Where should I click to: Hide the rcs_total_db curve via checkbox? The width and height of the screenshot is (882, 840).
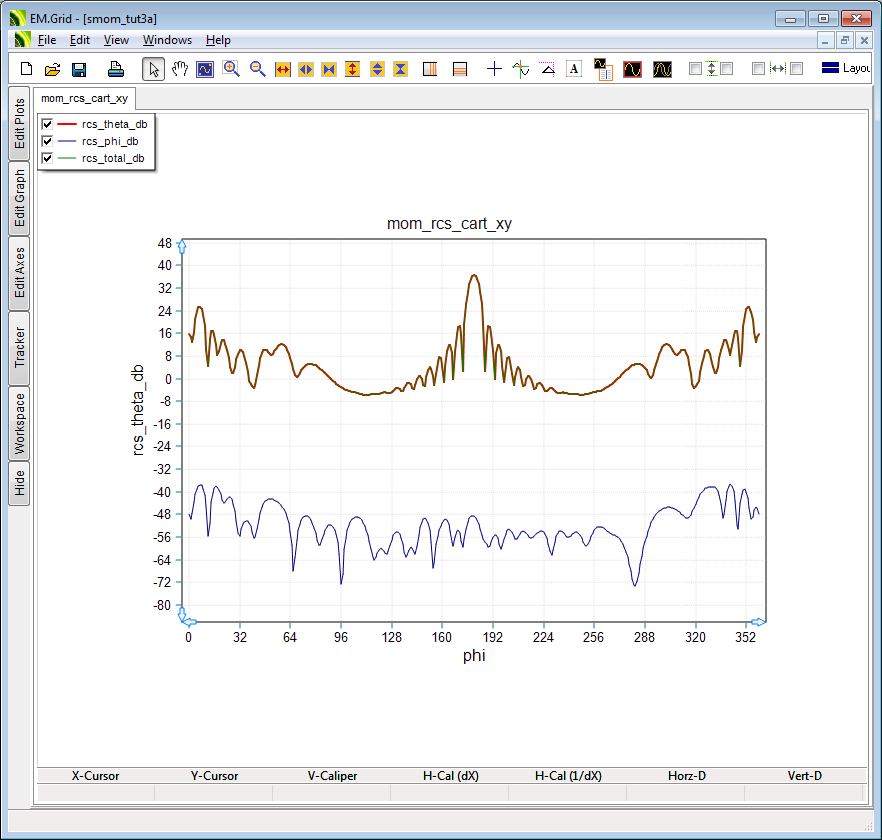coord(47,158)
